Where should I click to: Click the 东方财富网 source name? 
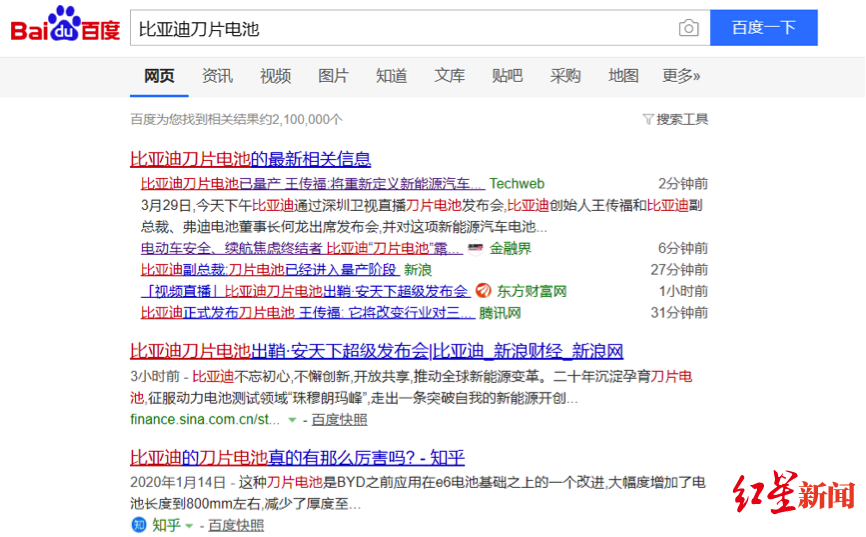[531, 291]
